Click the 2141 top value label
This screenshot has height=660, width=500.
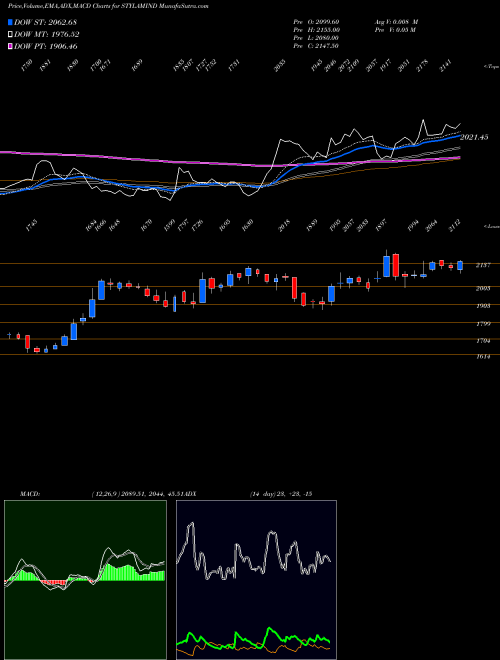445,66
